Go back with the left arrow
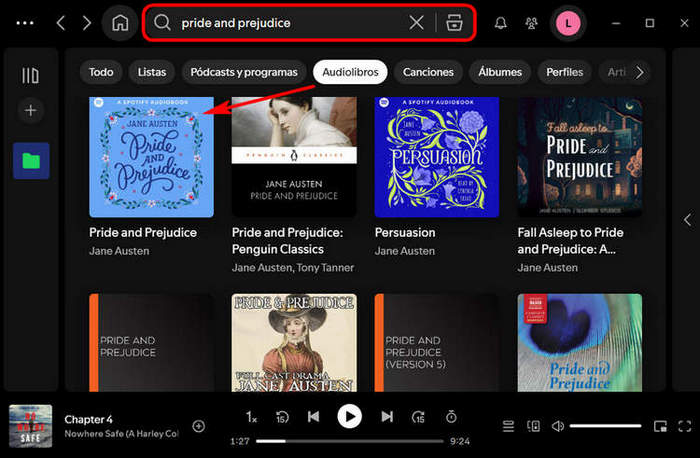700x458 pixels. (61, 23)
